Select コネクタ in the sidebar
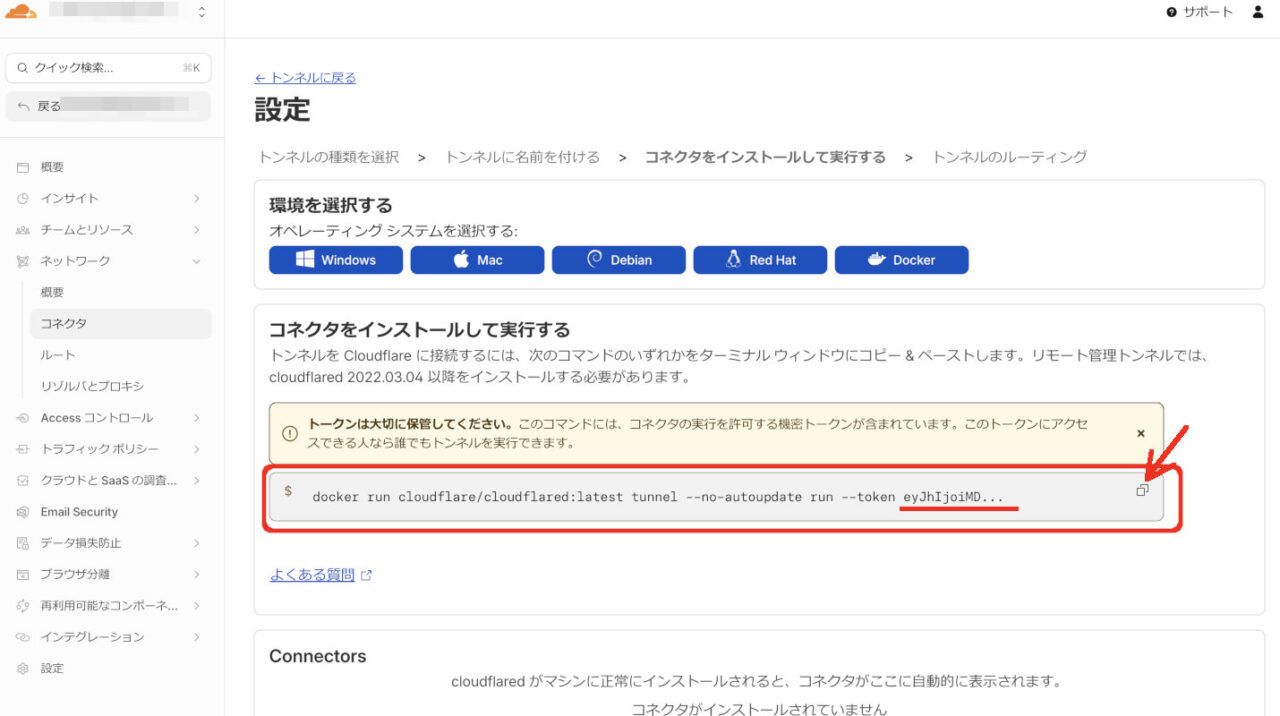Viewport: 1280px width, 716px height. pos(120,324)
